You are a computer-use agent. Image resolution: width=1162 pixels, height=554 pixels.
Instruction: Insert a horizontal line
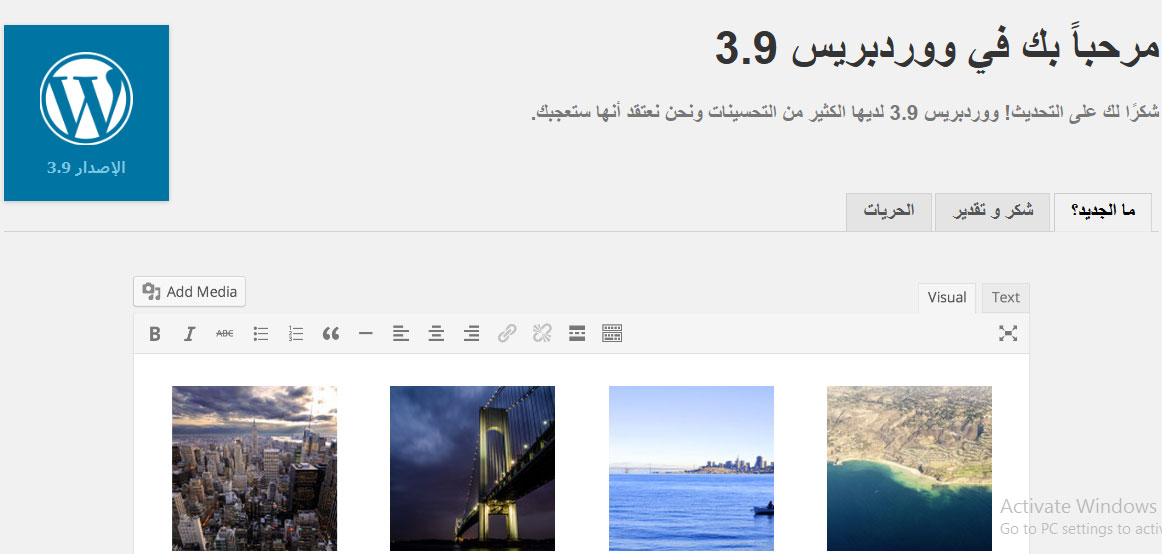(365, 334)
